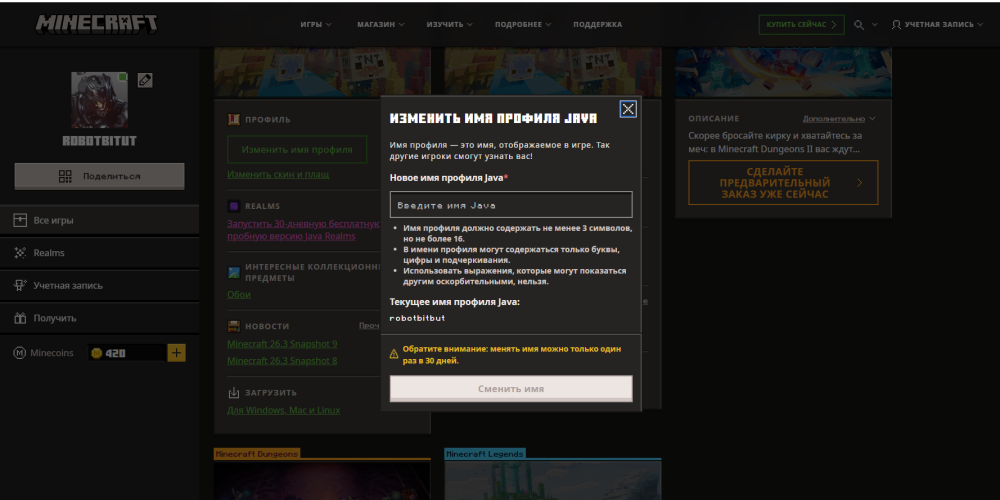1000x500 pixels.
Task: Select Все игры in sidebar
Action: click(x=99, y=221)
